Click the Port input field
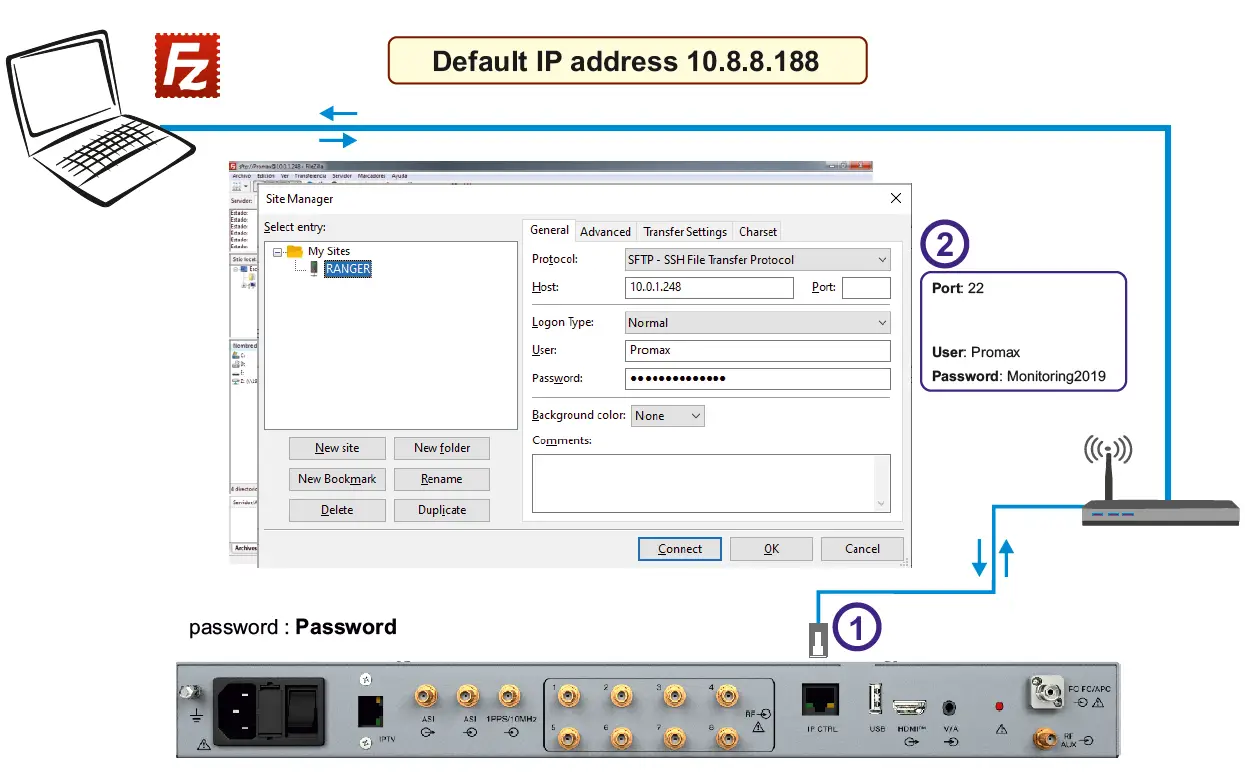Viewport: 1245px width, 773px height. 866,288
